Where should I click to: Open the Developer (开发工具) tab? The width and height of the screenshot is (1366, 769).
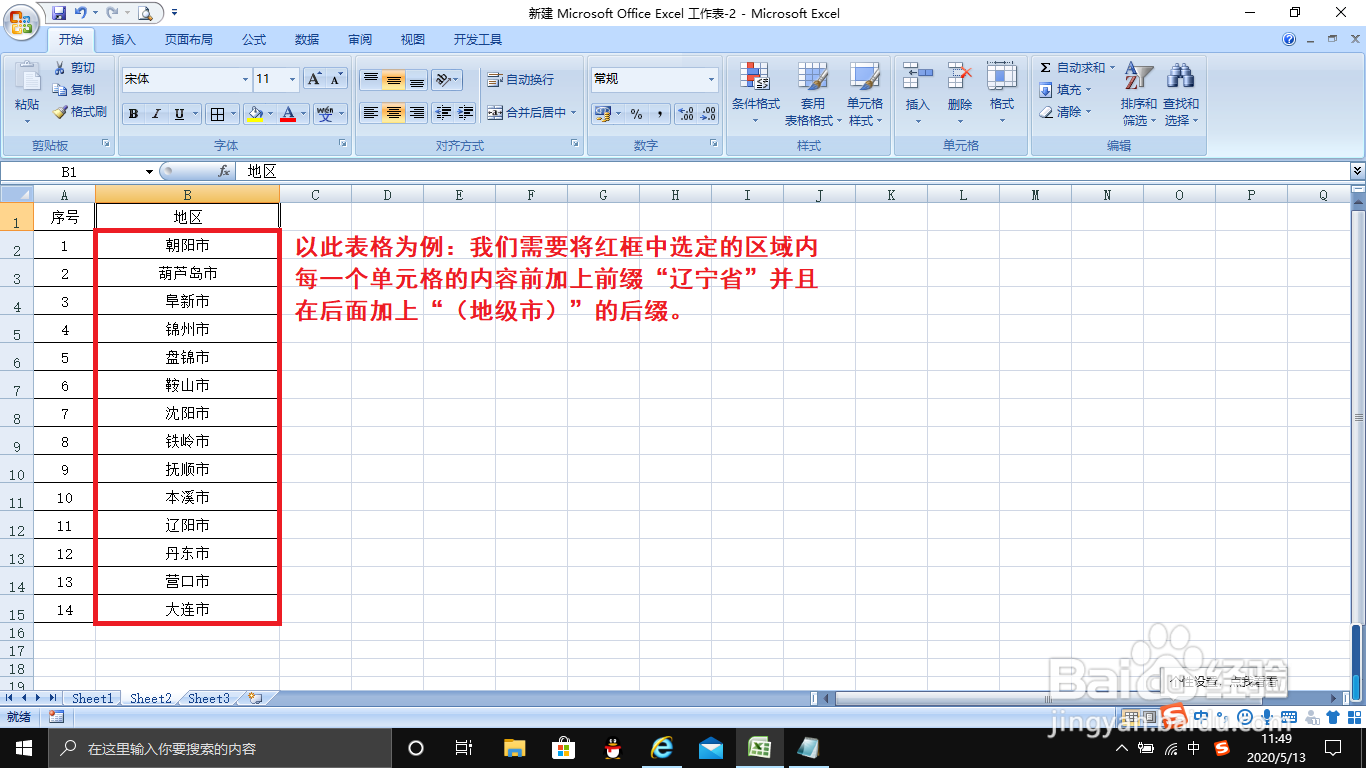478,40
